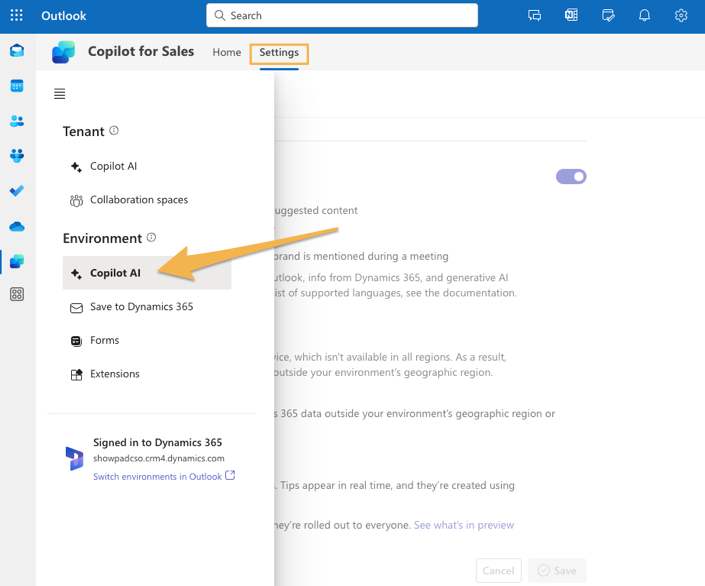
Task: Open Copilot for Sales in left rail
Action: click(x=17, y=261)
